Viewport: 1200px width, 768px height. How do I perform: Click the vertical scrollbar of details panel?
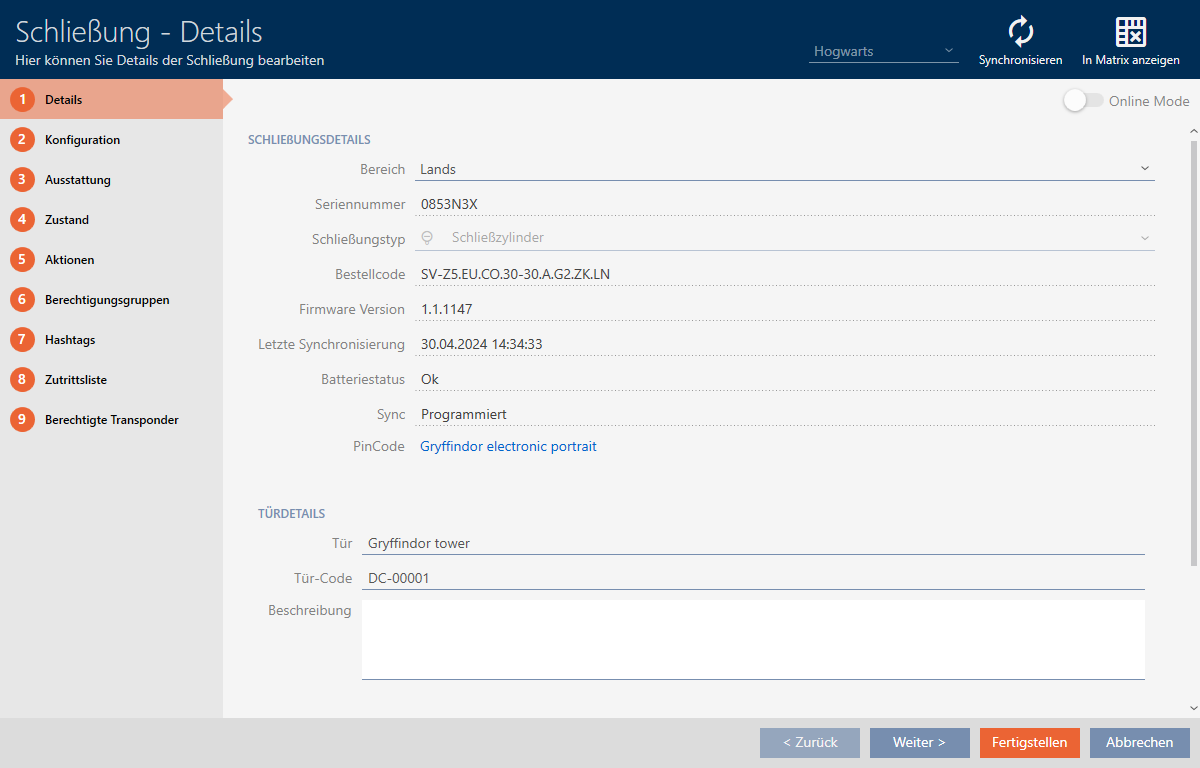coord(1191,350)
